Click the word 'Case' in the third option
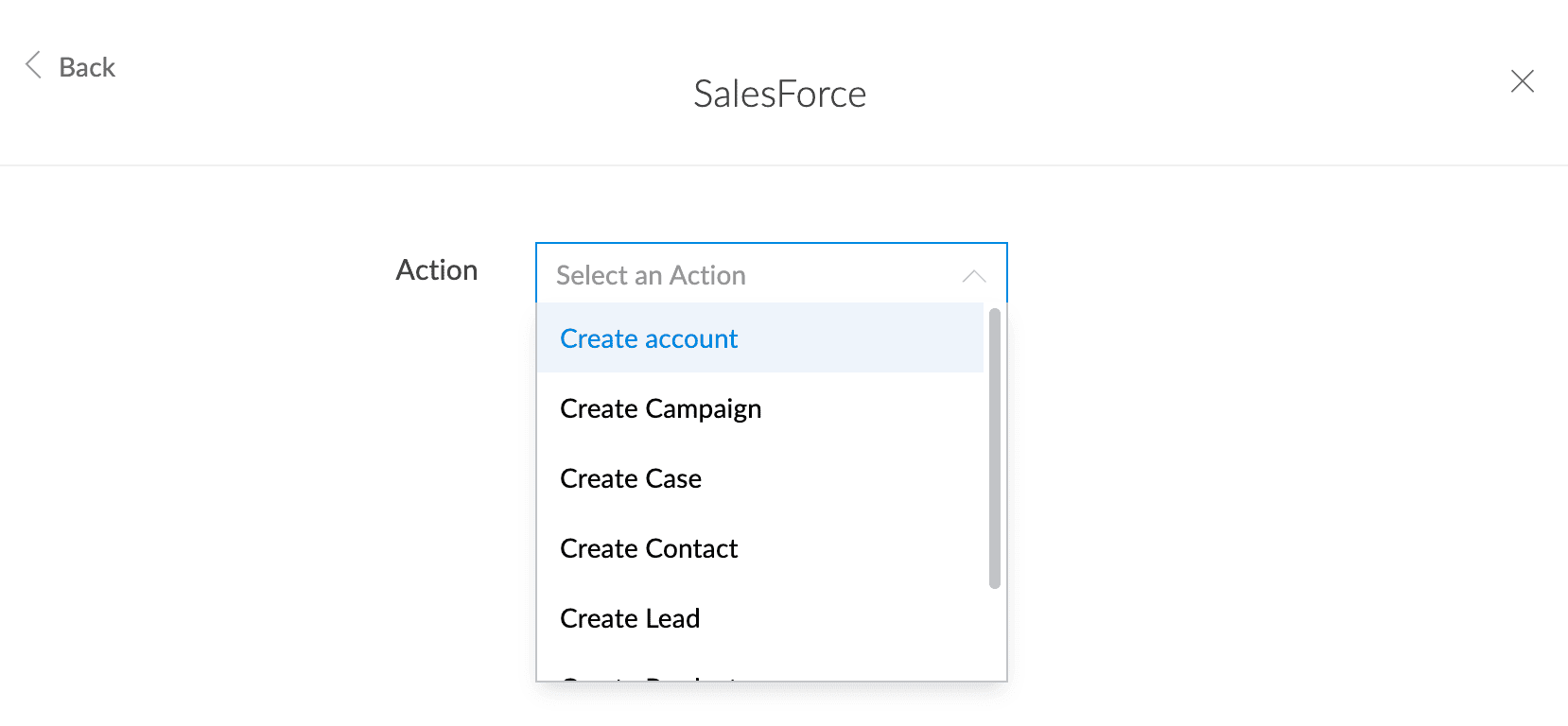This screenshot has width=1568, height=726. 673,478
